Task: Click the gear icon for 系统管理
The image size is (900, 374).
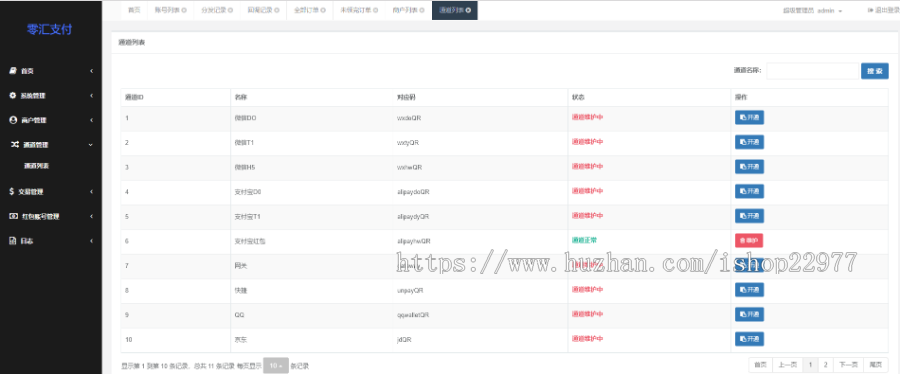Action: (x=13, y=96)
